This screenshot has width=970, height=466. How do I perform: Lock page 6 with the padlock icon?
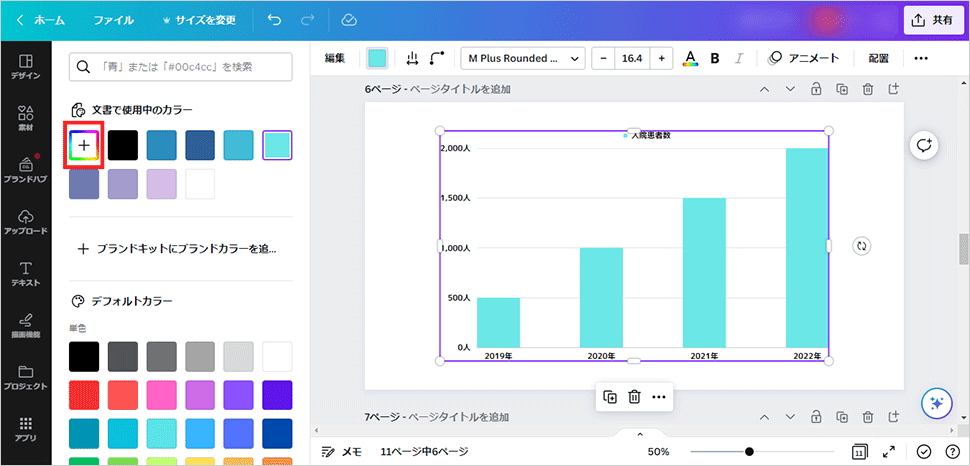click(x=816, y=89)
